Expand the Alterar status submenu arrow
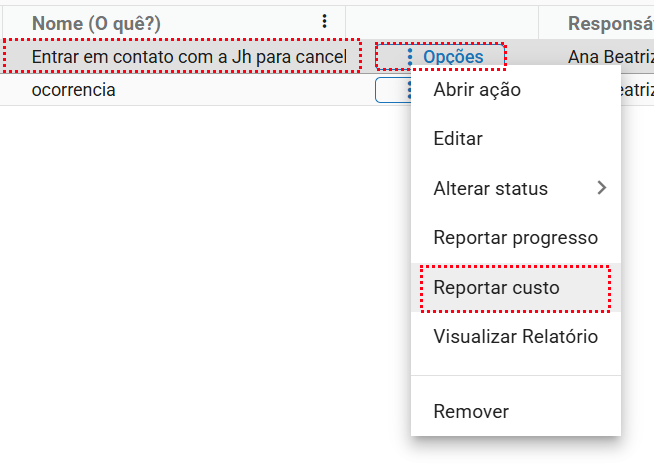 [x=601, y=188]
